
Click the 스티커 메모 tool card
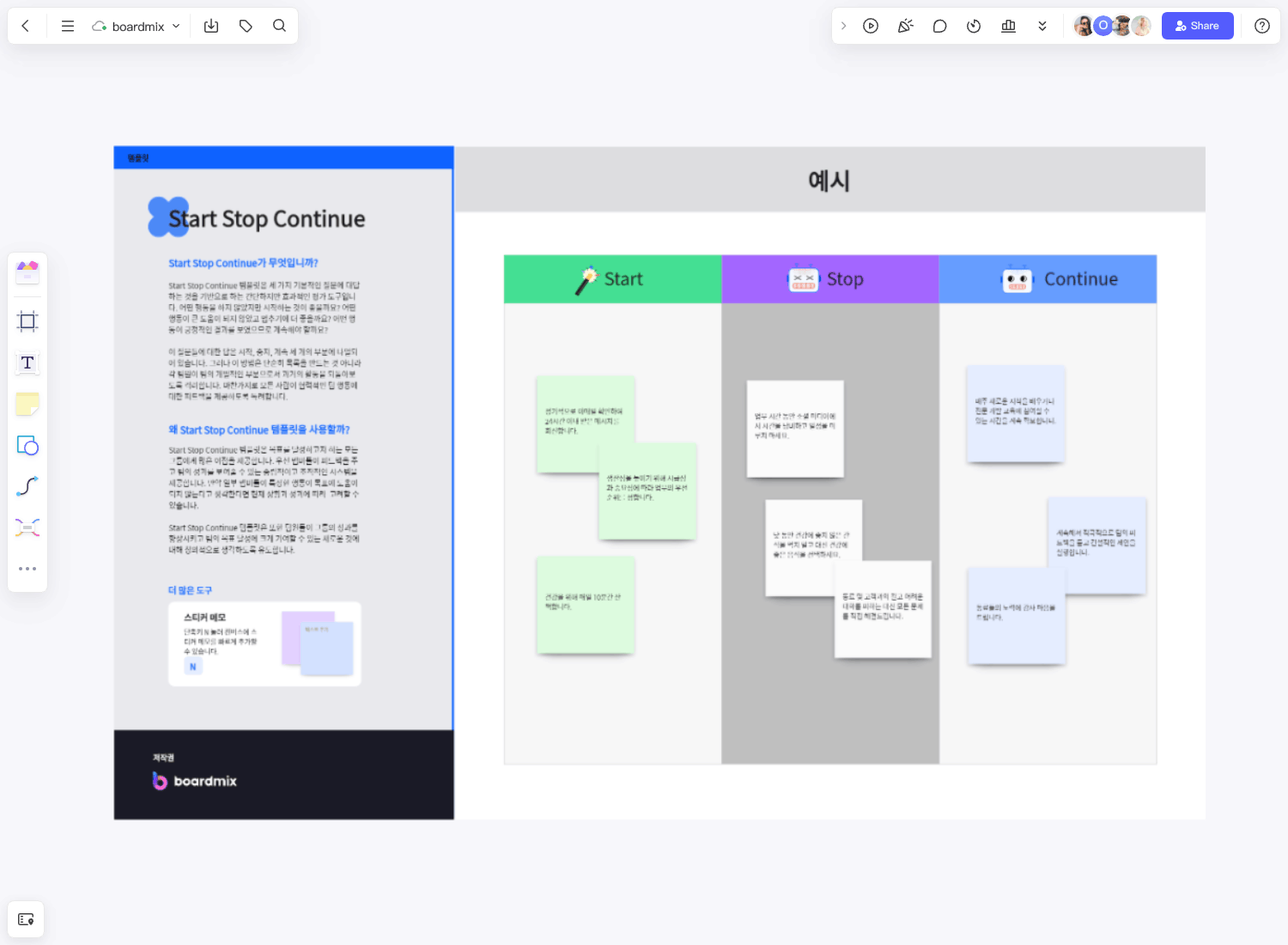[264, 643]
